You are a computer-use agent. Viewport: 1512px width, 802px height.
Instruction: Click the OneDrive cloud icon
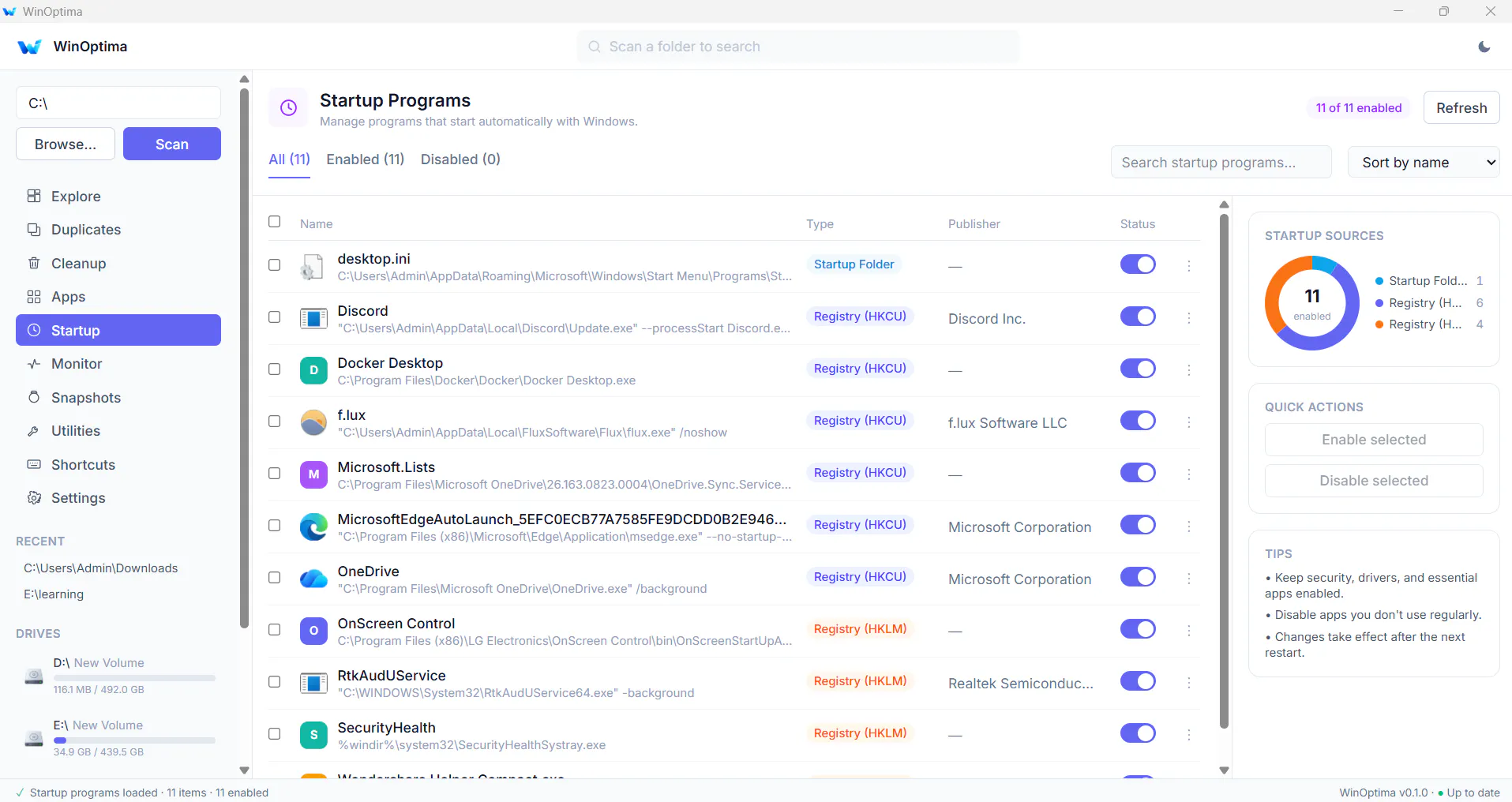313,579
